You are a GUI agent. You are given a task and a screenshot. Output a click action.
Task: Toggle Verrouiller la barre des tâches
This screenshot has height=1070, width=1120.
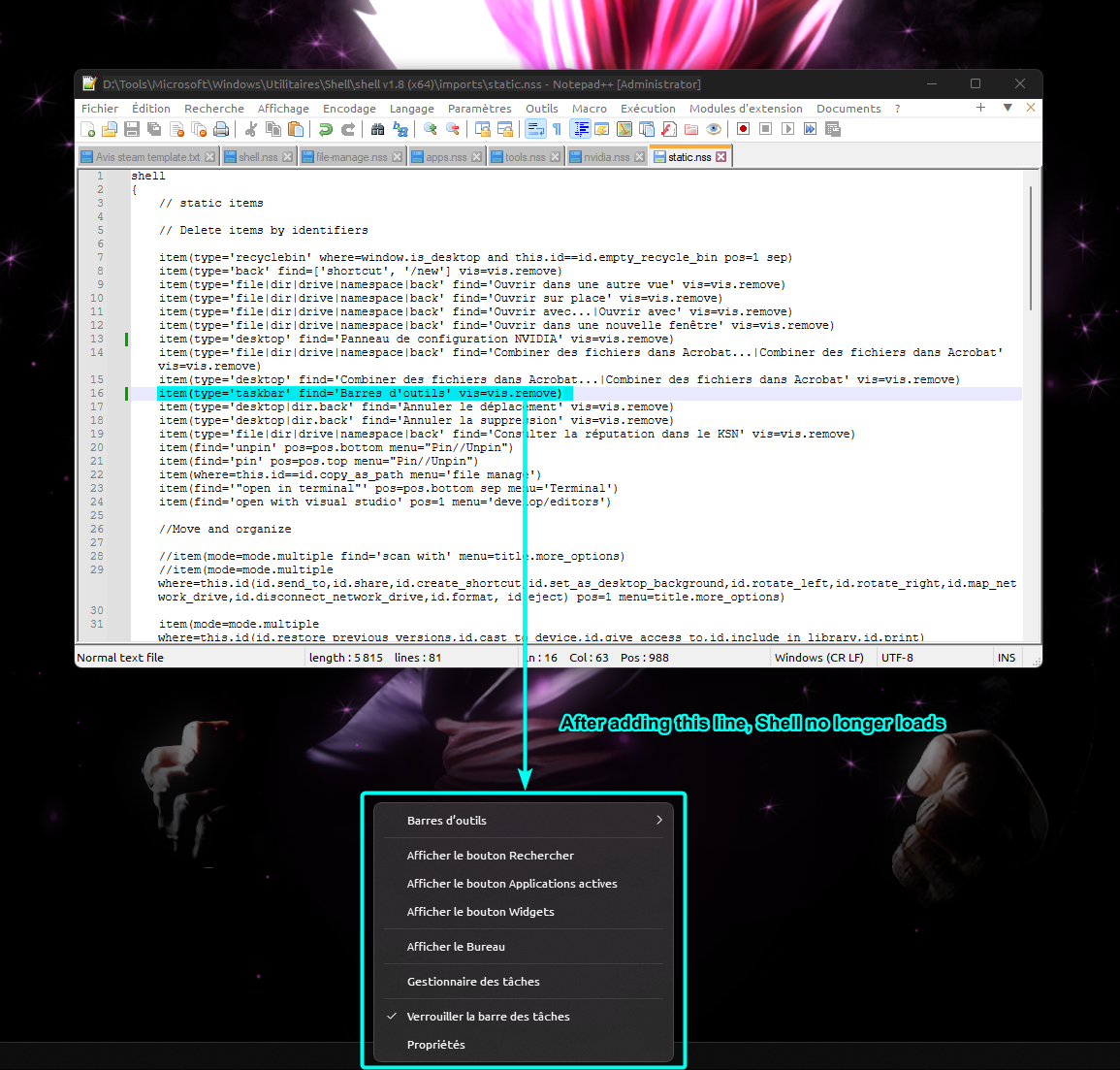[x=524, y=1017]
